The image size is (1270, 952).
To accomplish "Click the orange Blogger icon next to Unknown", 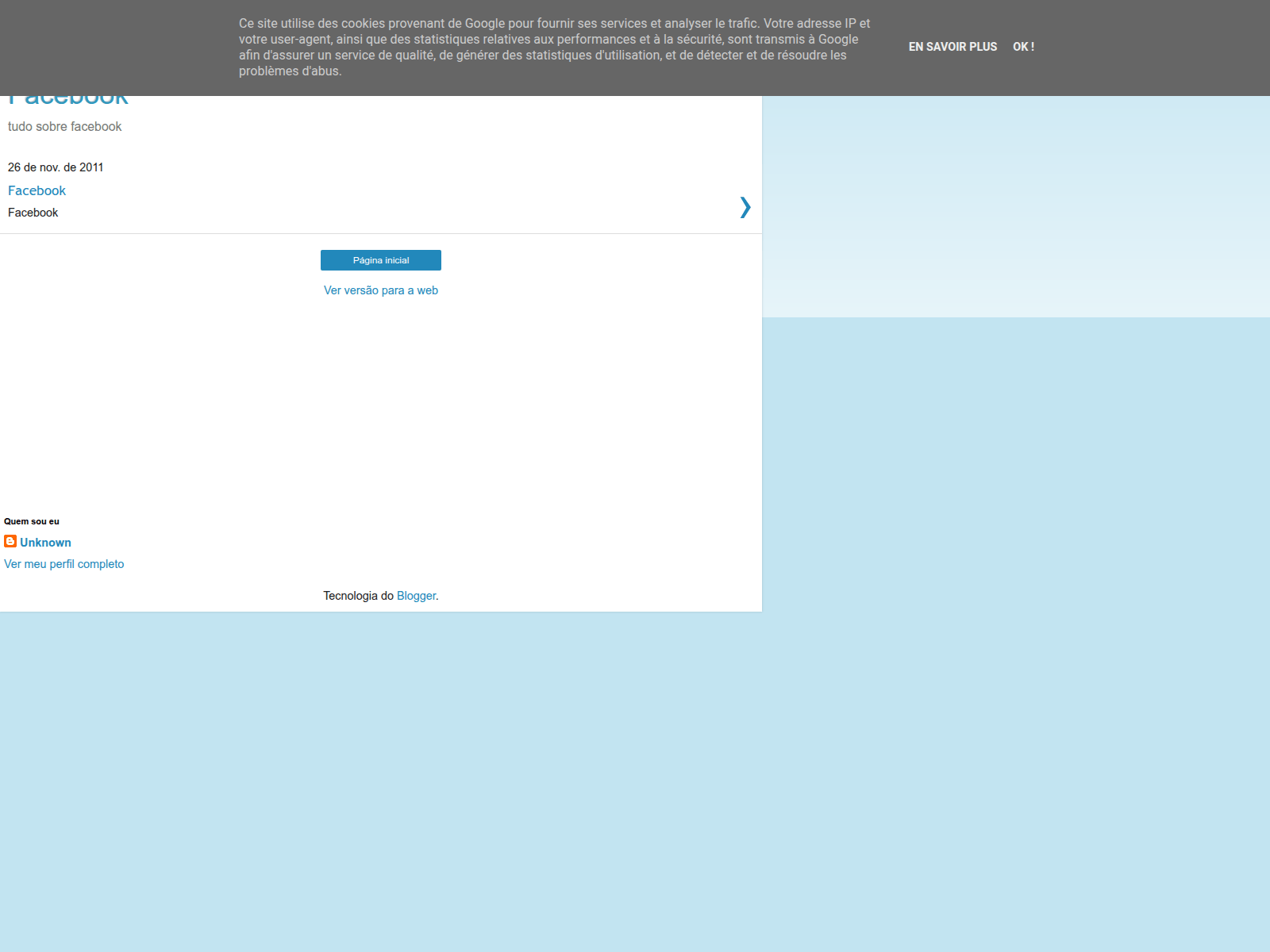I will point(10,541).
